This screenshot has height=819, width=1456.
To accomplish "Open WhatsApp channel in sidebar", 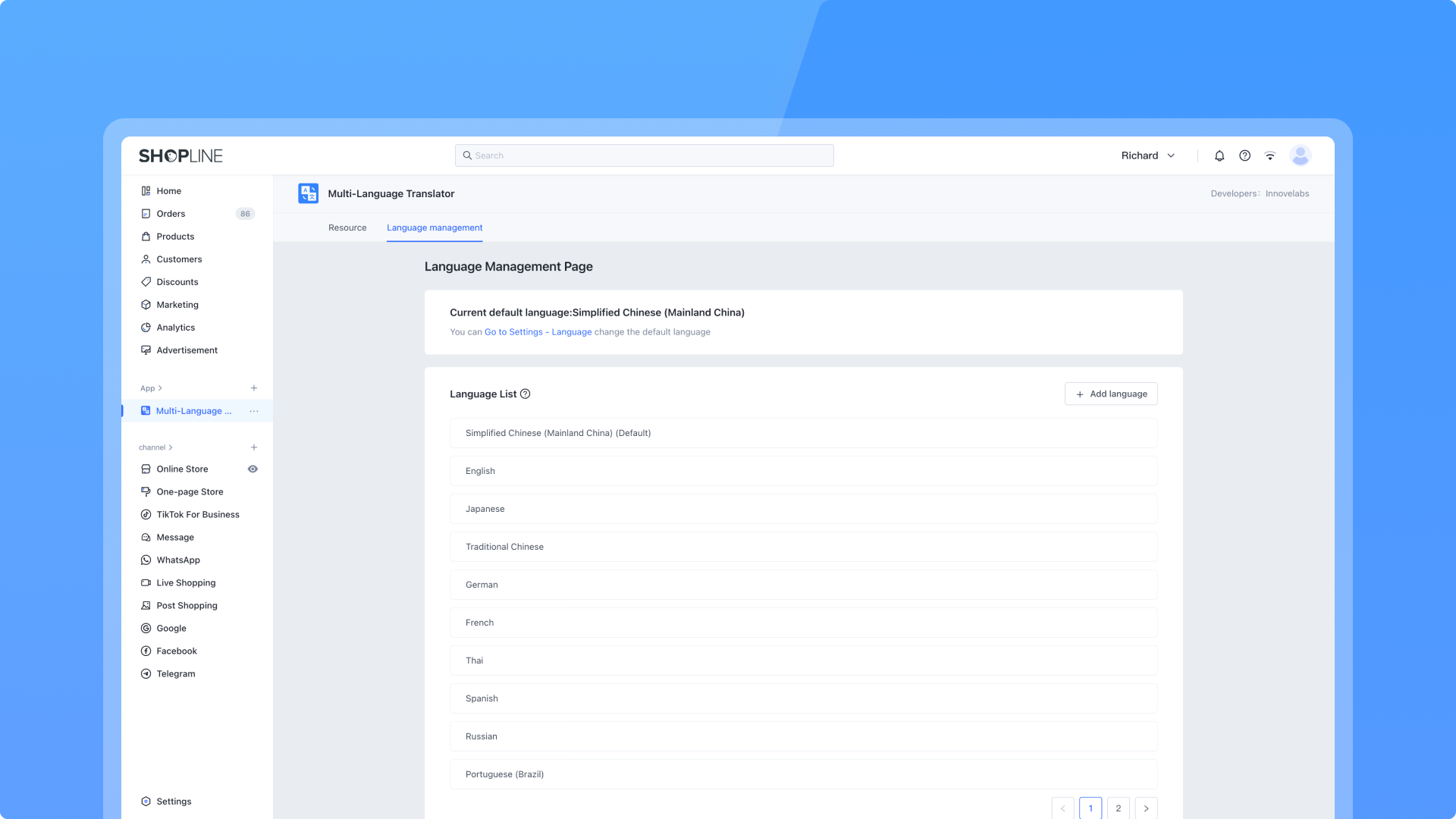I will point(177,560).
